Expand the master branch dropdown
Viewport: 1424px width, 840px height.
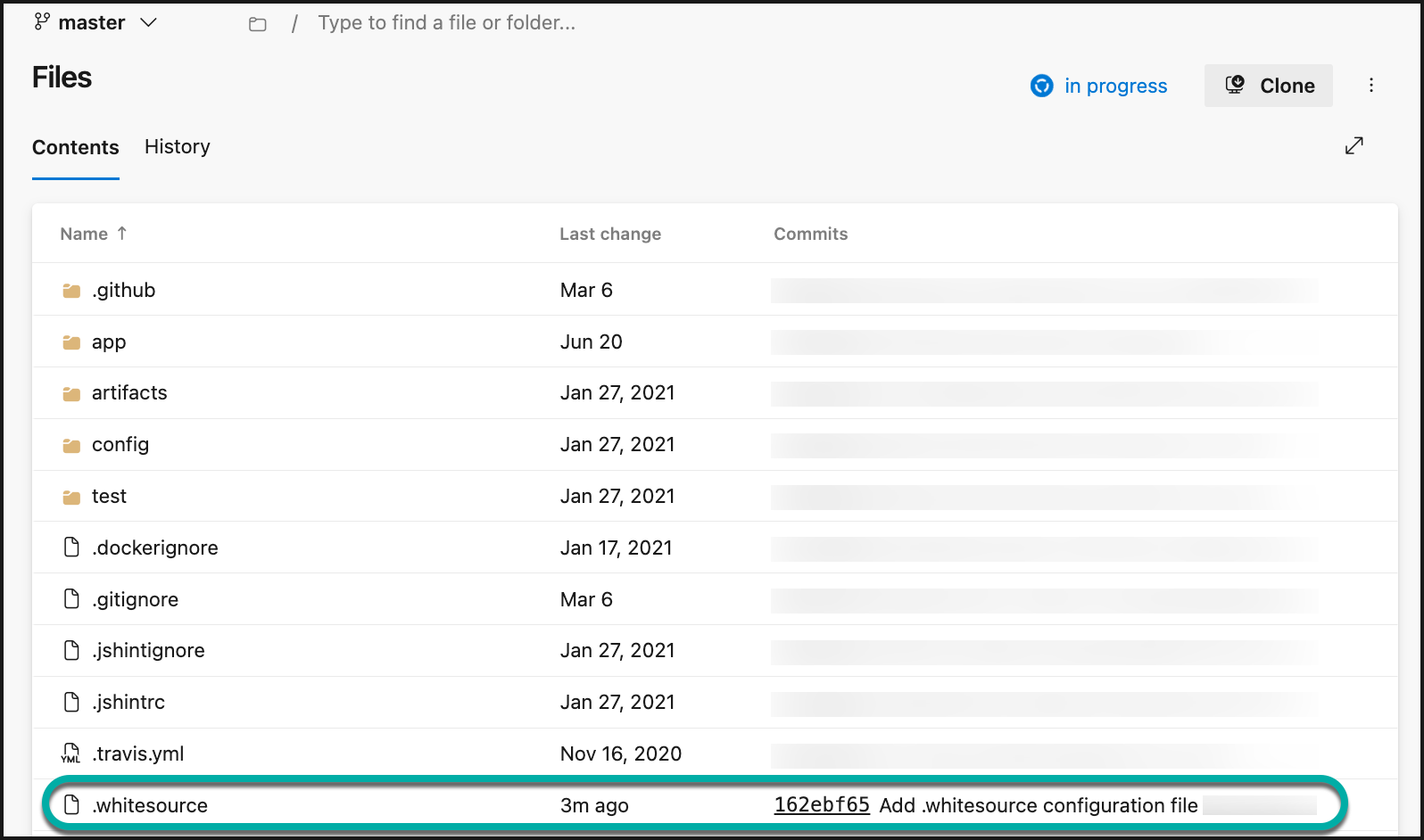(149, 22)
